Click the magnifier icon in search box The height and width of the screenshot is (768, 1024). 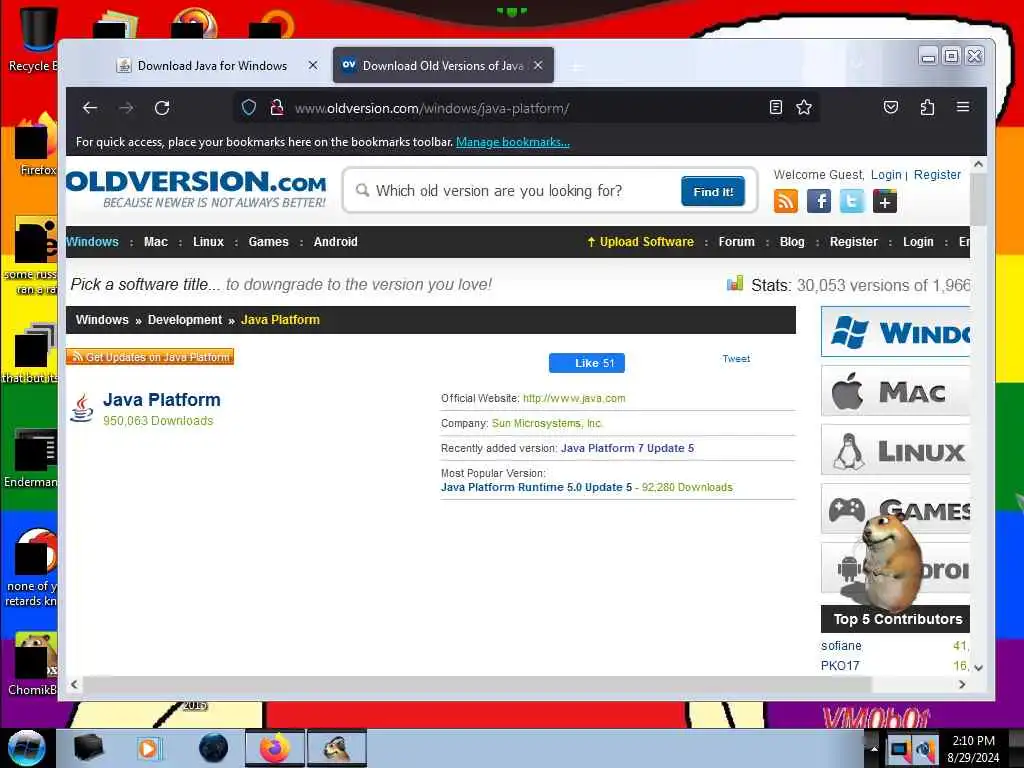coord(362,190)
